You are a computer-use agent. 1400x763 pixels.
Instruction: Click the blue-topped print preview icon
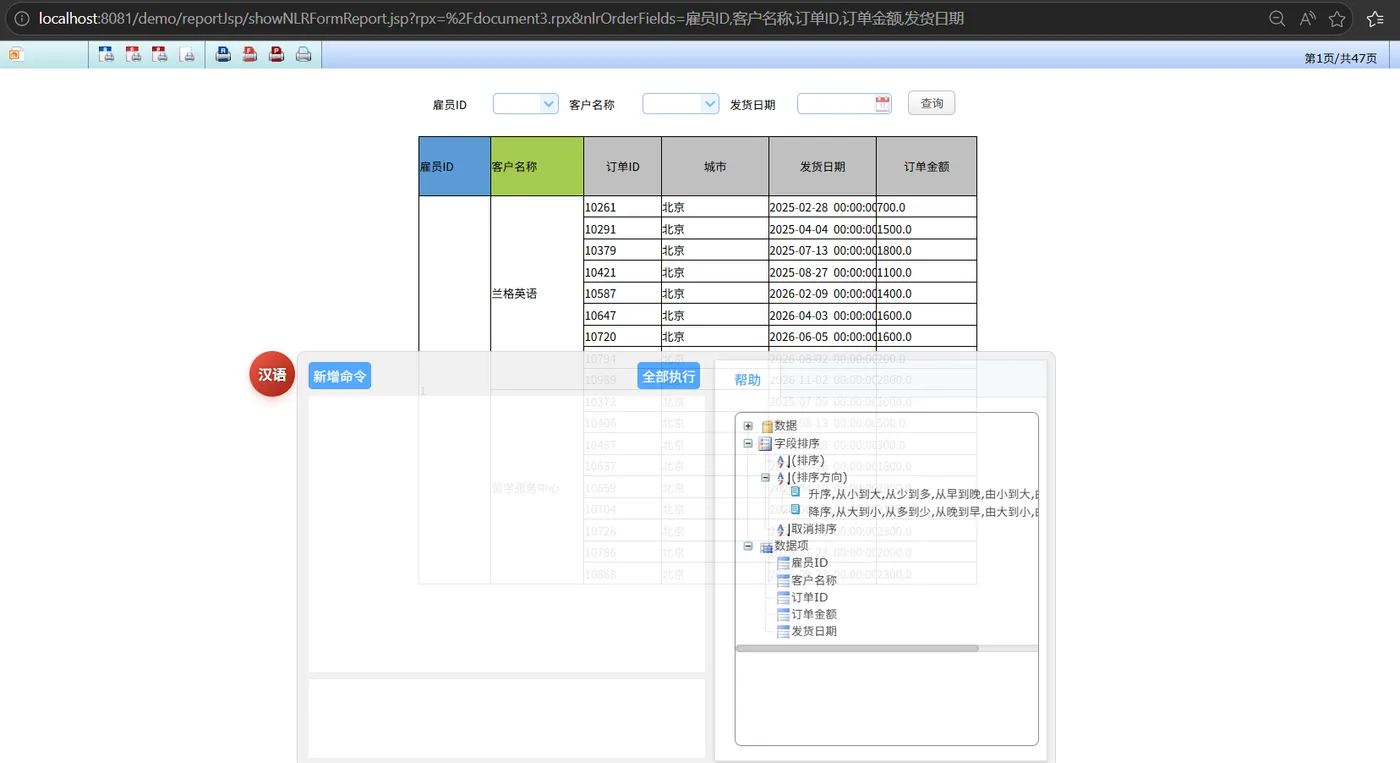[x=106, y=55]
